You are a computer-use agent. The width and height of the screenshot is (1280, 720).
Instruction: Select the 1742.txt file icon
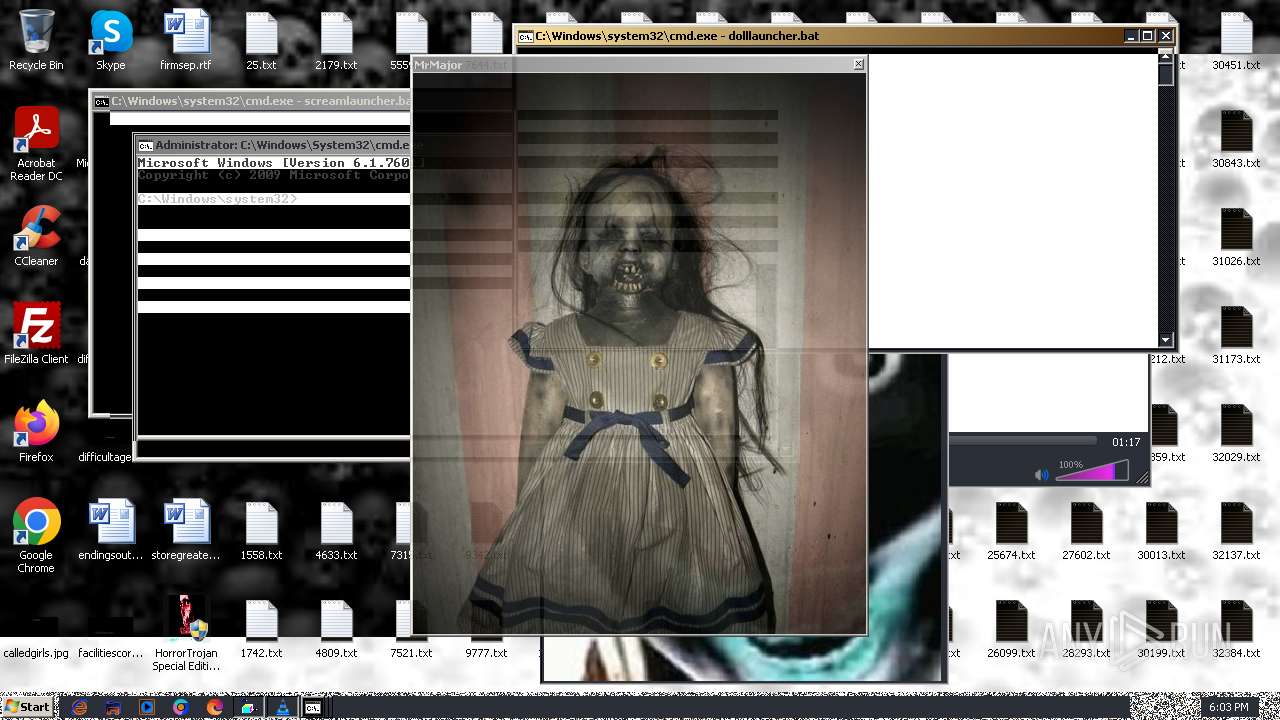[x=261, y=628]
